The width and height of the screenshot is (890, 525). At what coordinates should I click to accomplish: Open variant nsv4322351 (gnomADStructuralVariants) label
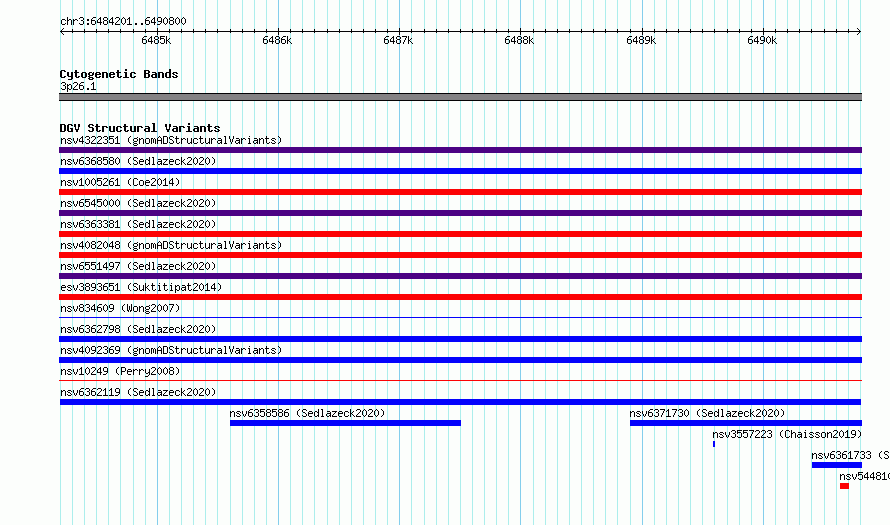click(x=171, y=140)
